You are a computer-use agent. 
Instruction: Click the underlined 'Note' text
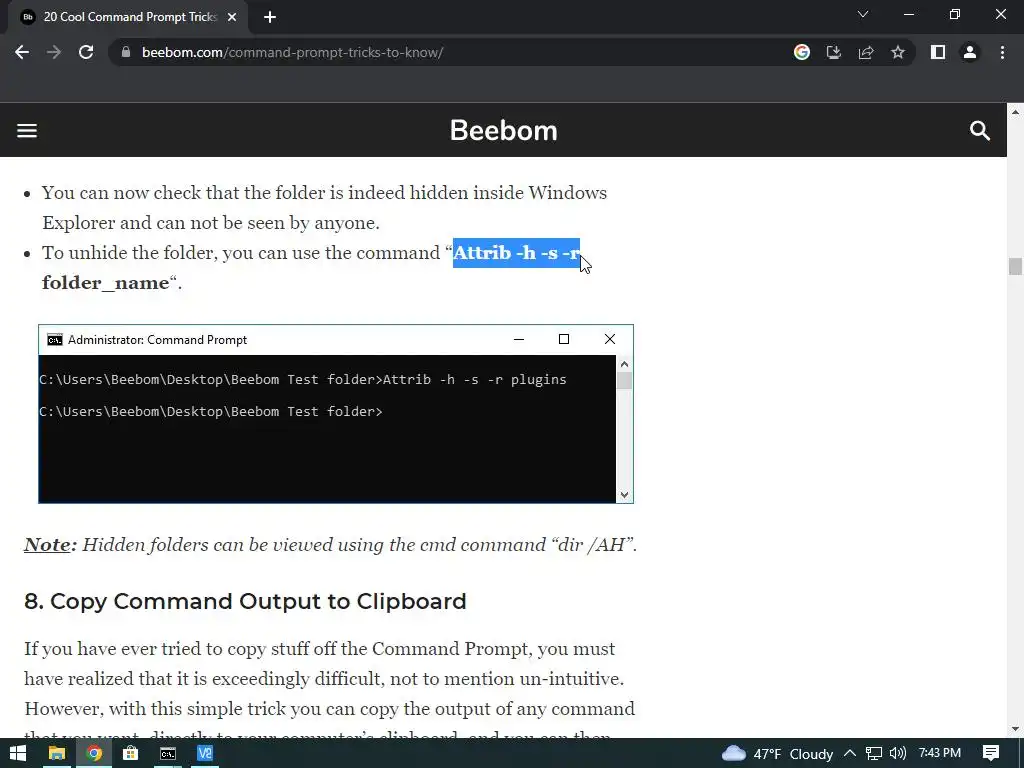[x=48, y=544]
